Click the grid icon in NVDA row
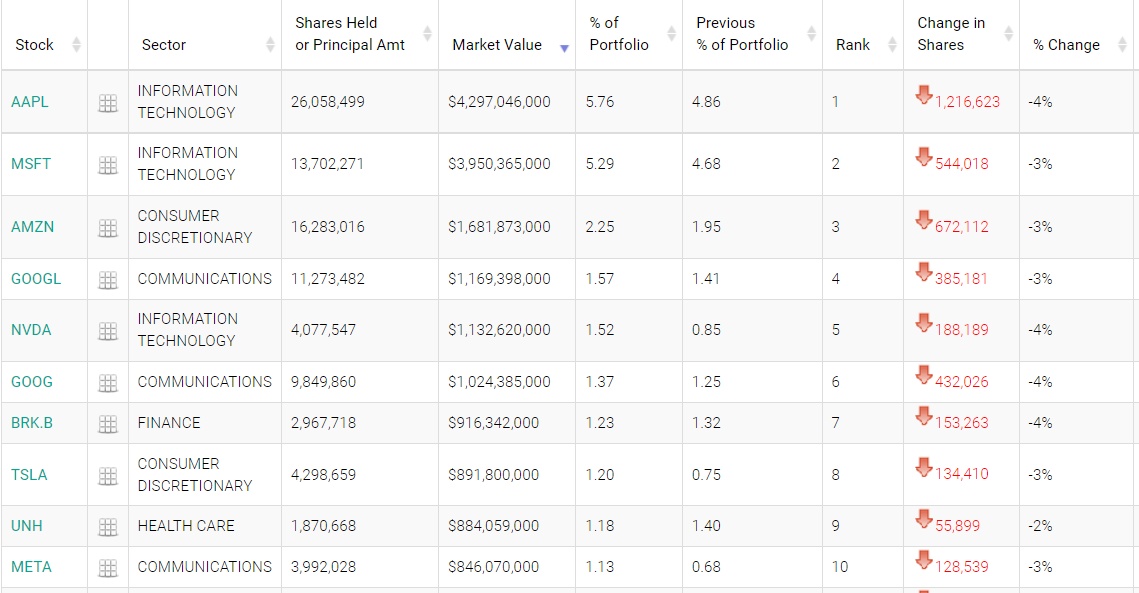The image size is (1139, 593). [x=108, y=331]
